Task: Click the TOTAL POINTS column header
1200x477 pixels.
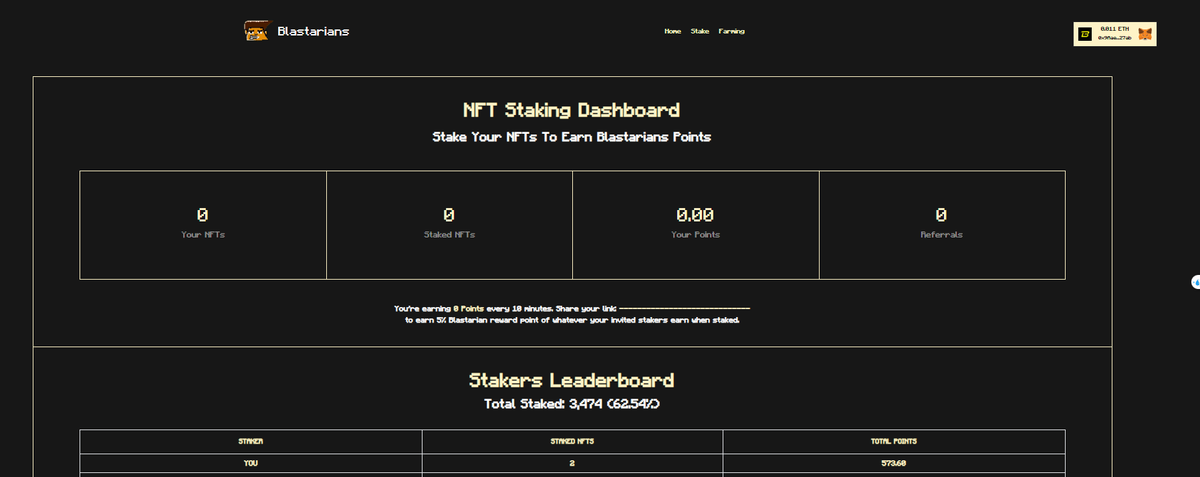Action: (894, 441)
